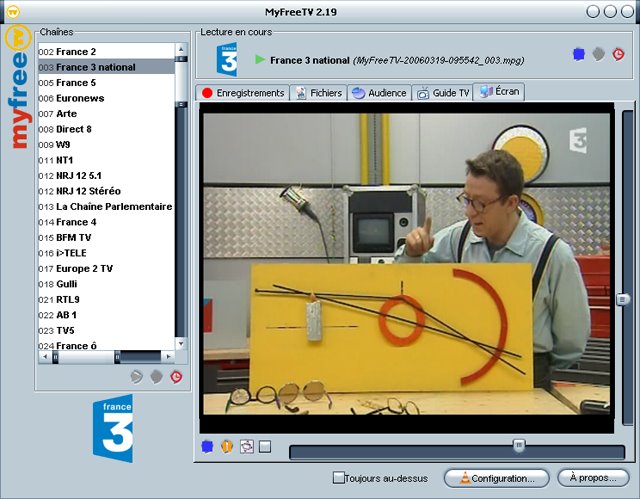Select channel 007 Arte

(x=106, y=114)
